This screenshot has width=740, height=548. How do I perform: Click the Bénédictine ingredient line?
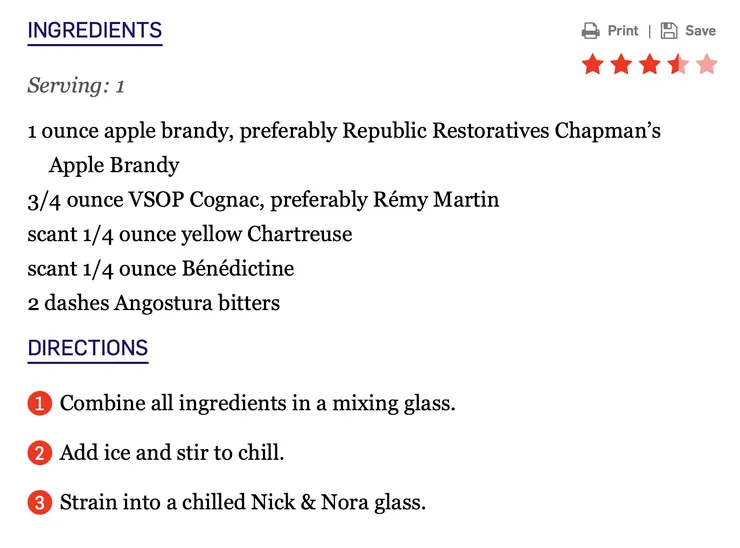(161, 268)
